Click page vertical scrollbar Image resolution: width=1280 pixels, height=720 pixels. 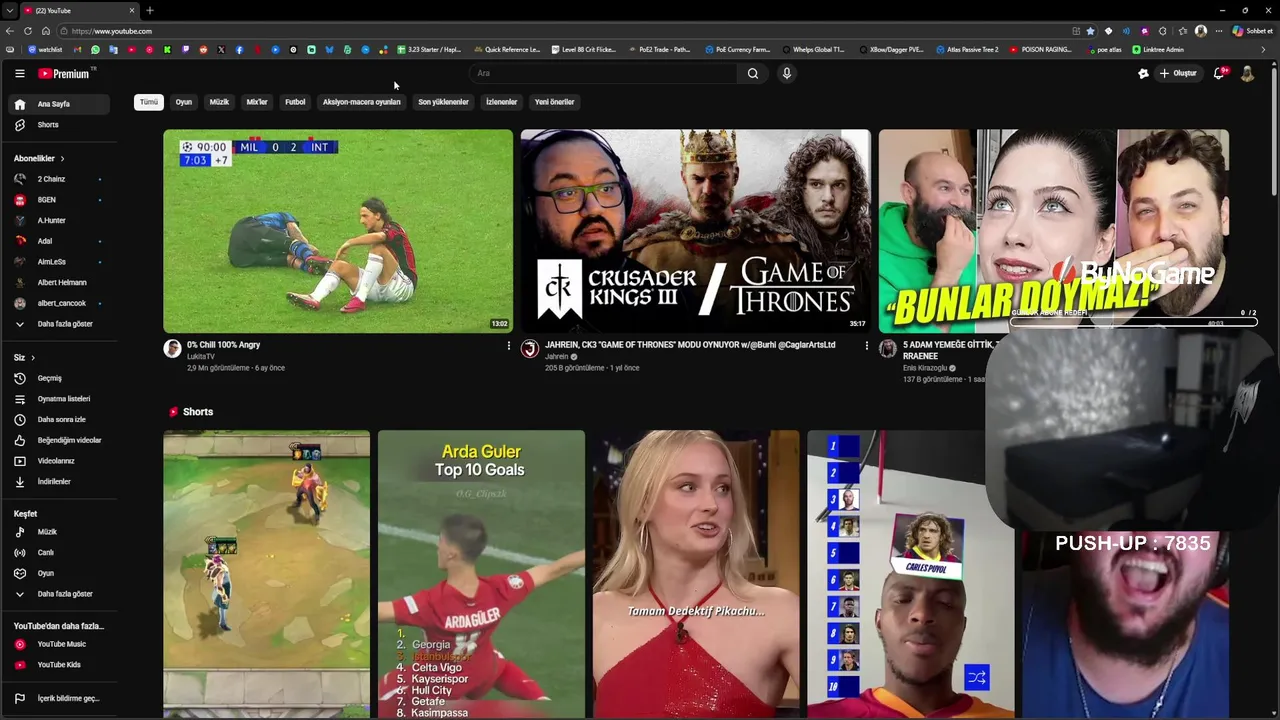[x=1275, y=130]
